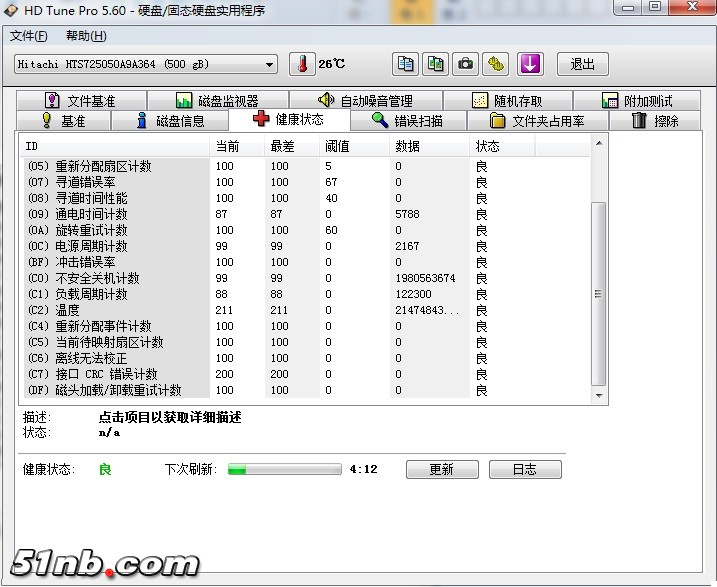The width and height of the screenshot is (717, 587).
Task: Expand the Hitachi drive selection dropdown
Action: point(269,65)
